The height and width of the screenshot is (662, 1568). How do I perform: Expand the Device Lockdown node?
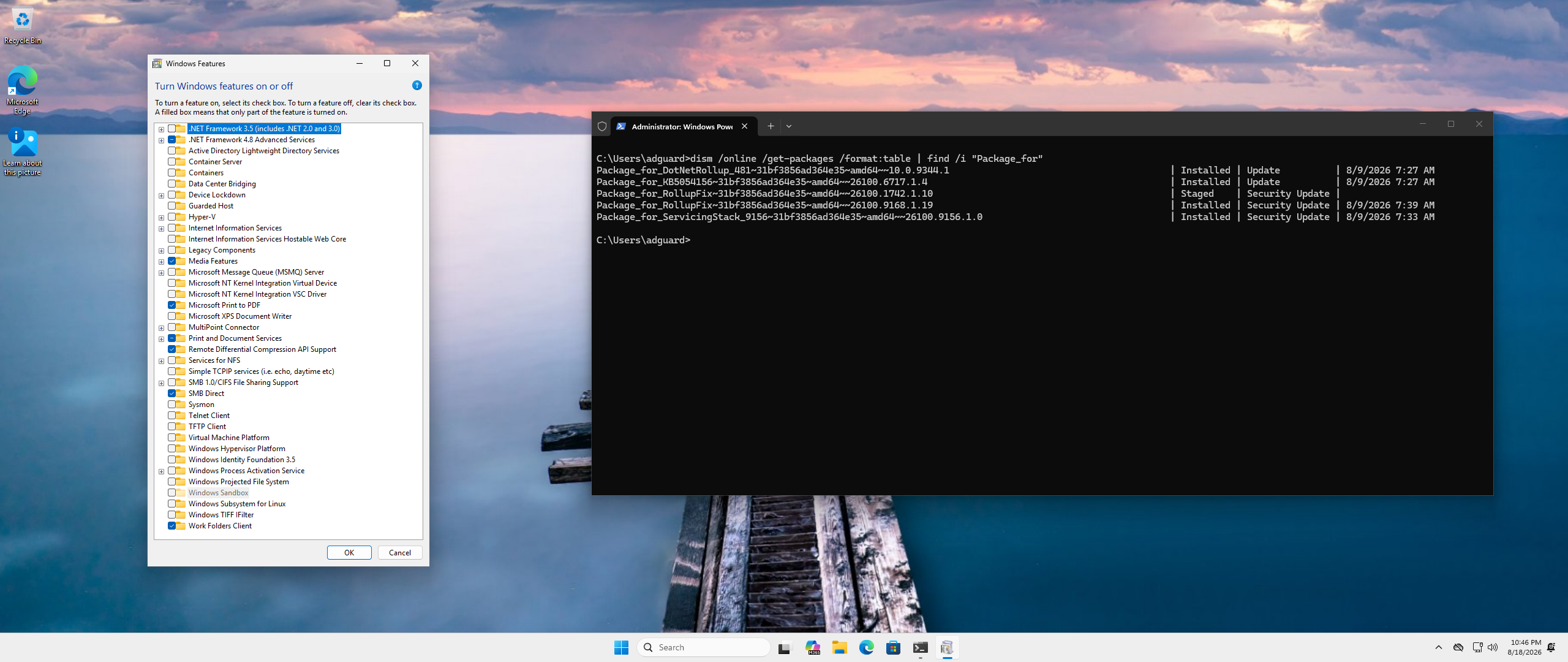161,196
